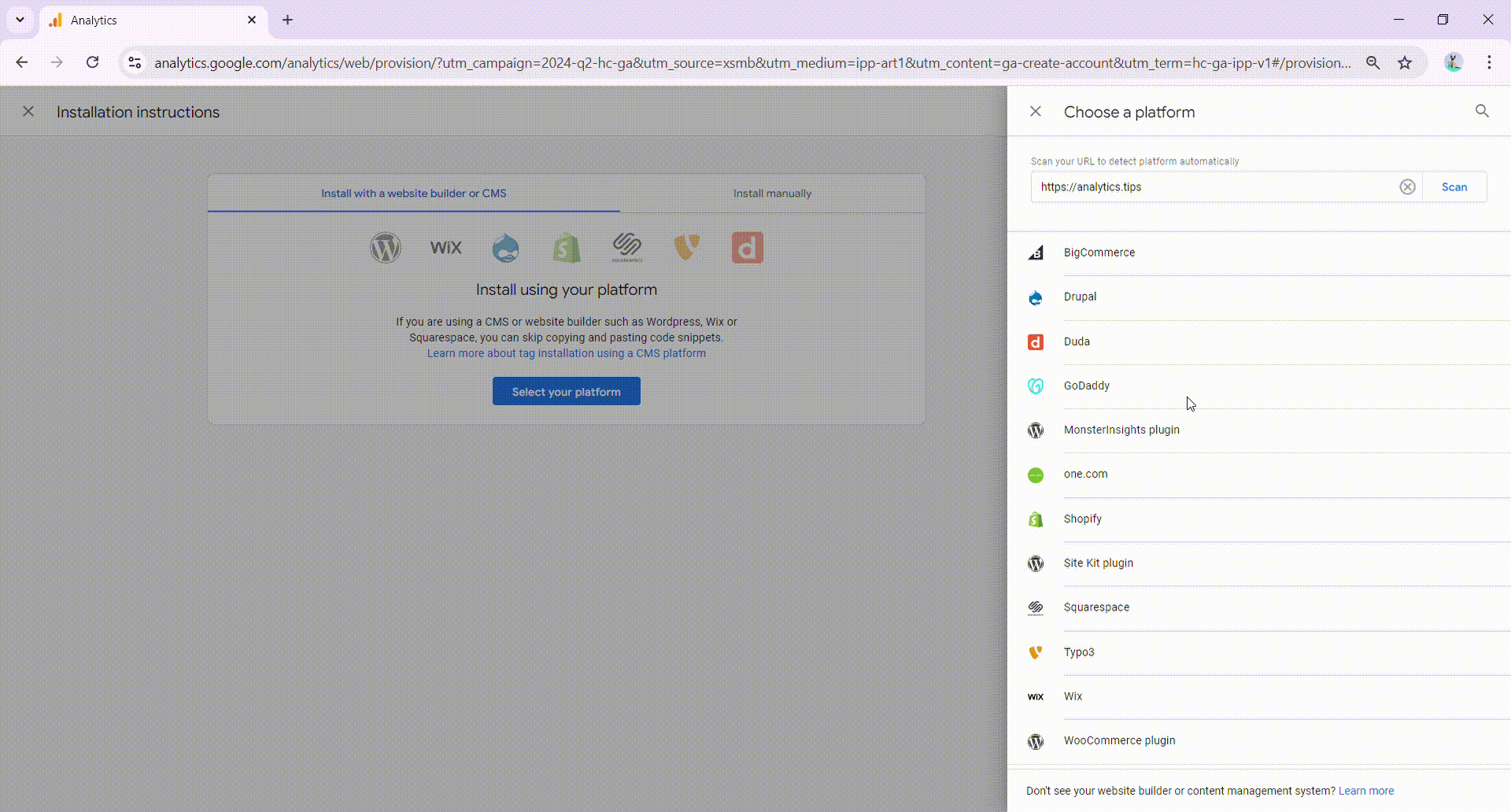Image resolution: width=1511 pixels, height=812 pixels.
Task: Open Learn more link in panel footer
Action: (x=1366, y=791)
